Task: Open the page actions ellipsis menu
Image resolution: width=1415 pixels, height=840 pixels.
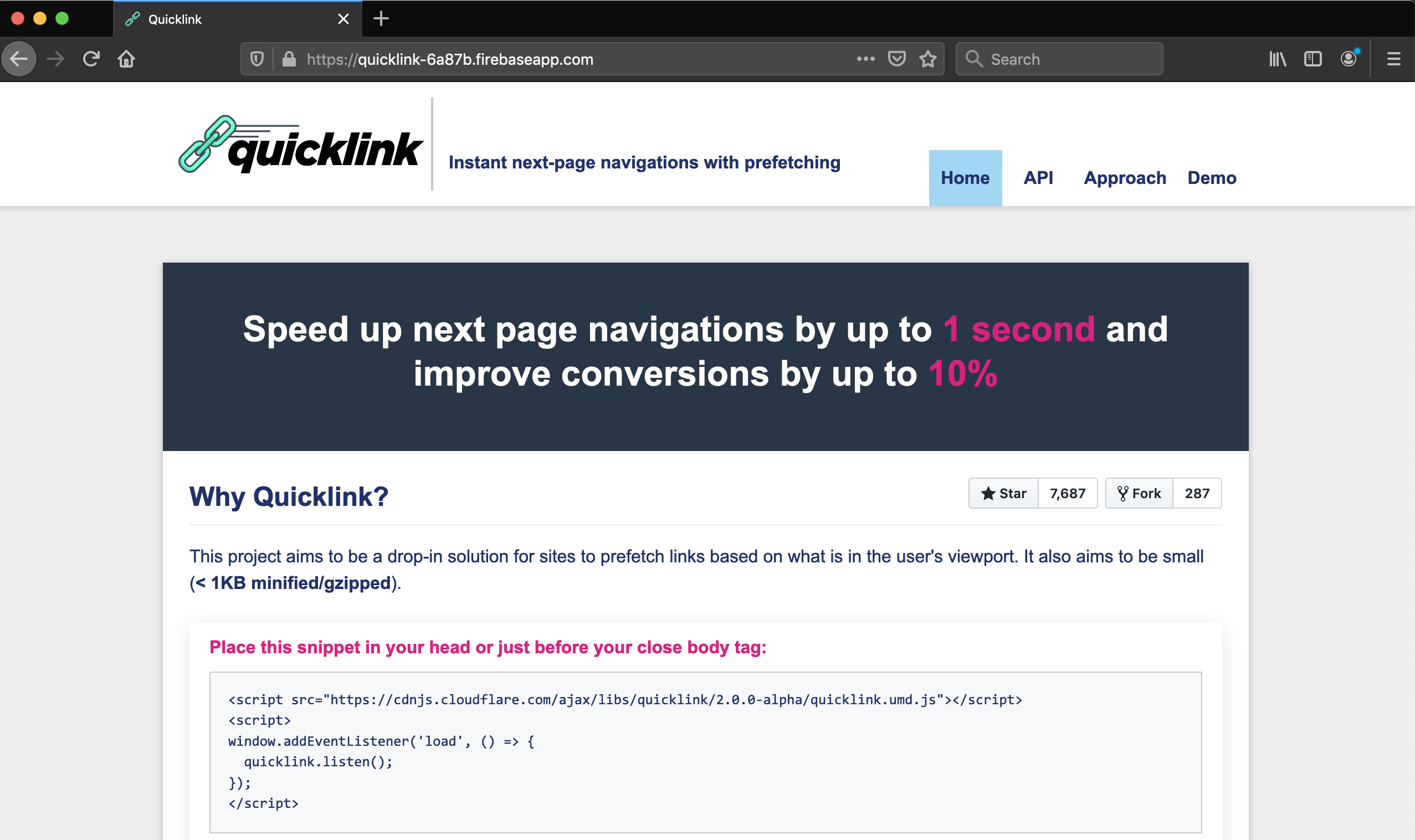Action: 865,58
